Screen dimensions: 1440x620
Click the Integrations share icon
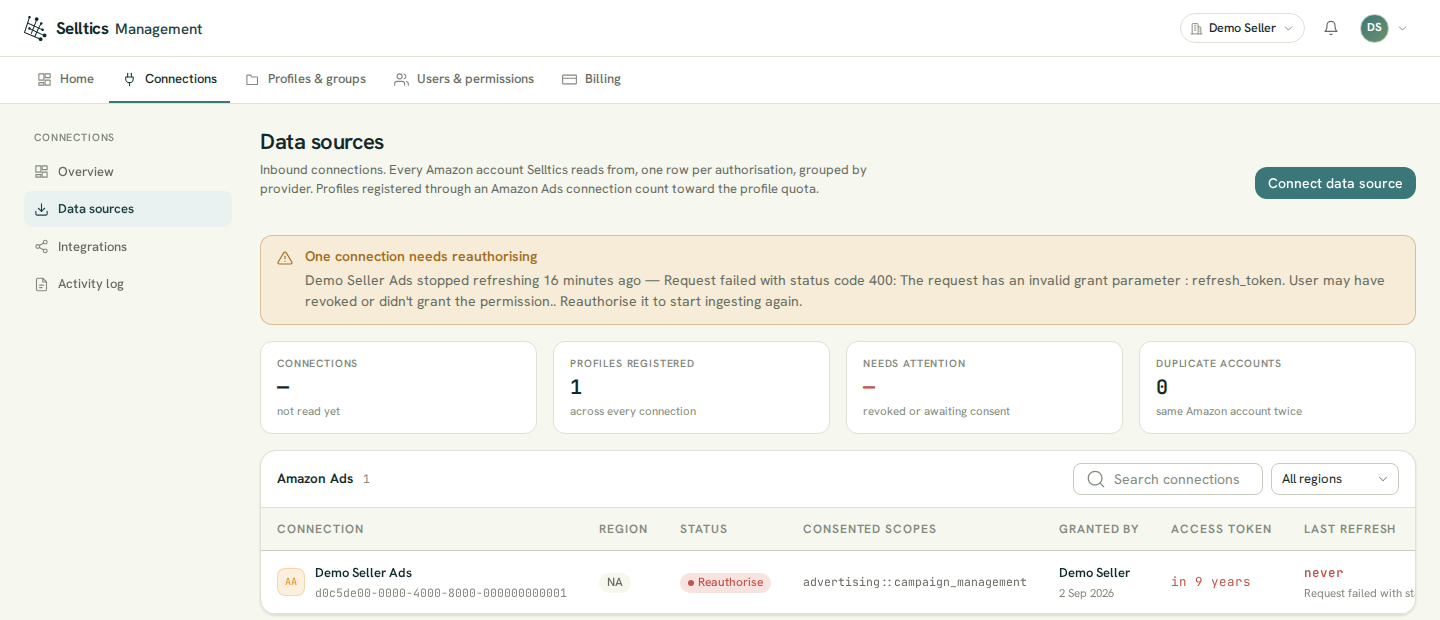coord(41,247)
